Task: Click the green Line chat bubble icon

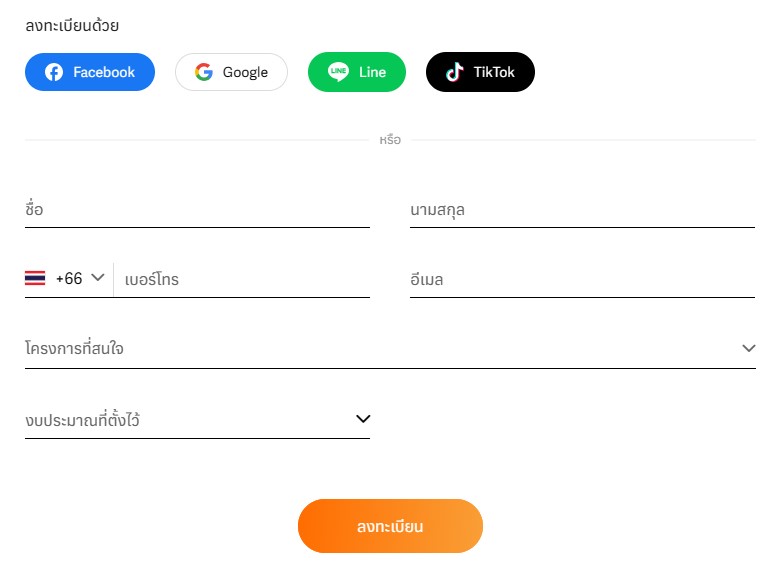Action: tap(338, 72)
